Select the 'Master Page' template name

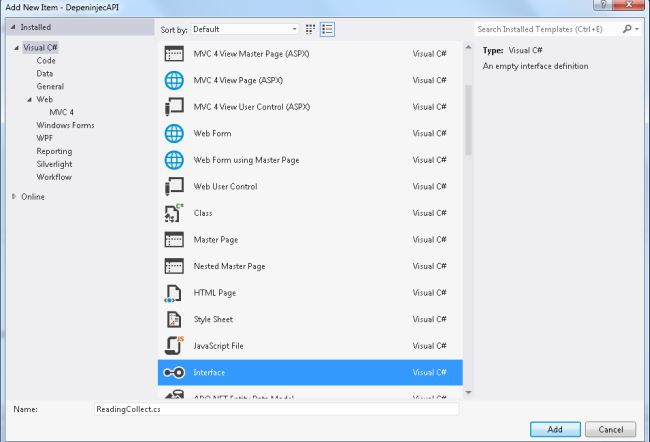216,240
